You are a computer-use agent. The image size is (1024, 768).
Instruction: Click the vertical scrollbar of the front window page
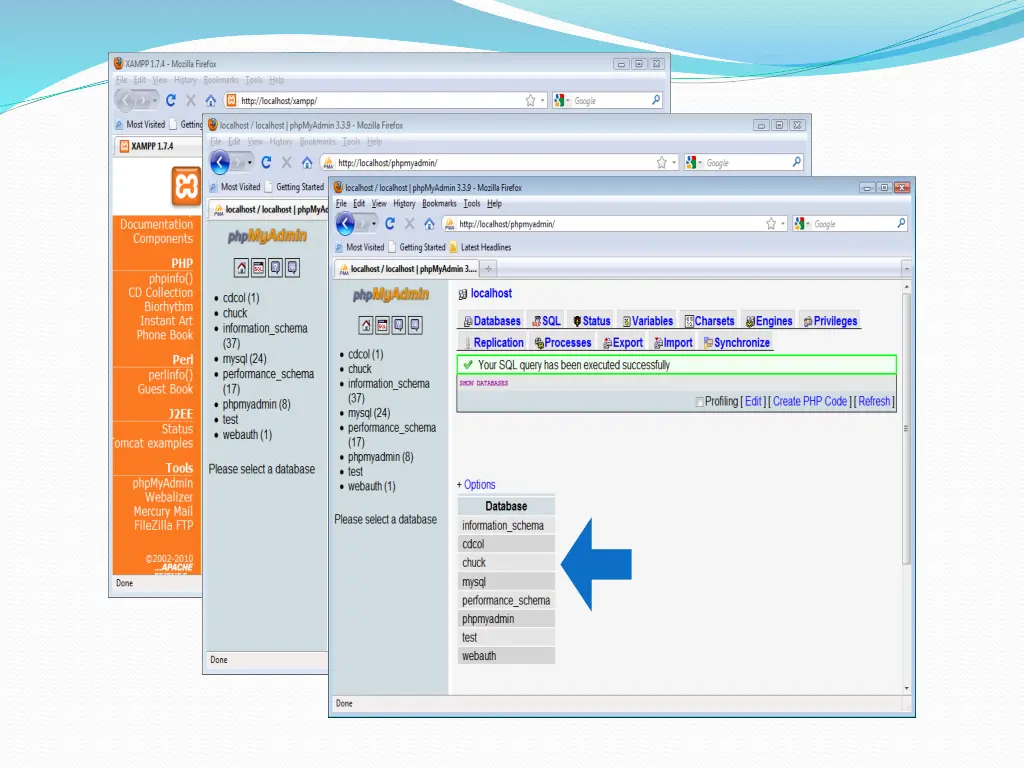[906, 429]
